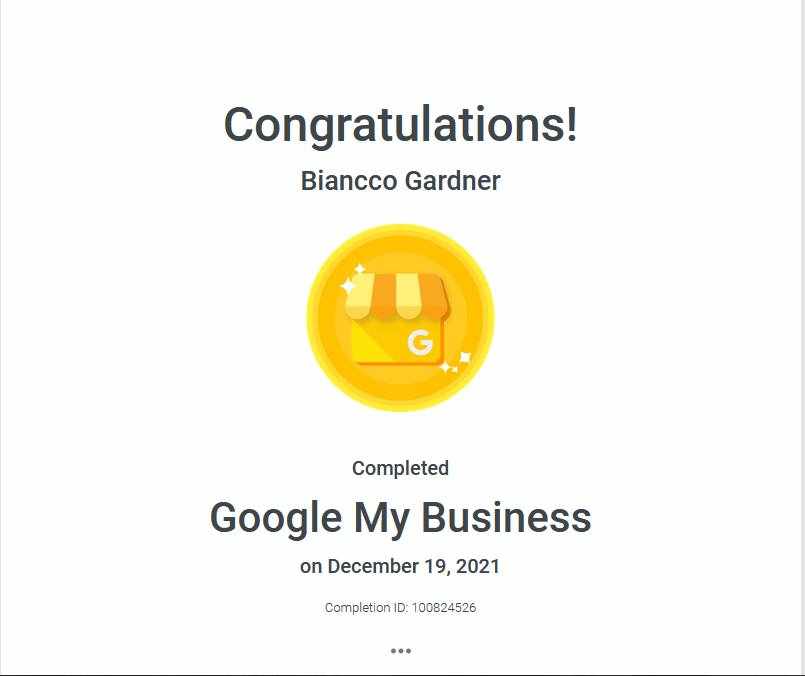Click the word "My" in course title
This screenshot has height=676, width=805.
point(381,518)
